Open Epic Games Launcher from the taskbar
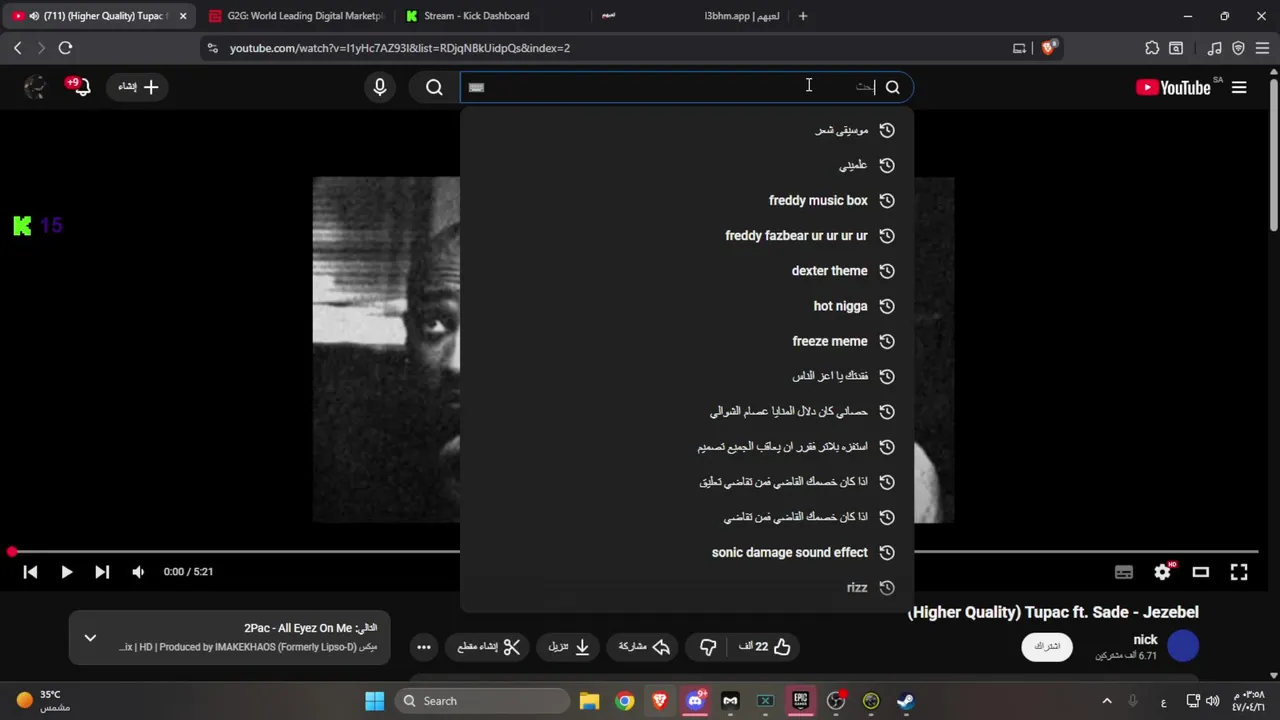The width and height of the screenshot is (1280, 720). tap(800, 701)
